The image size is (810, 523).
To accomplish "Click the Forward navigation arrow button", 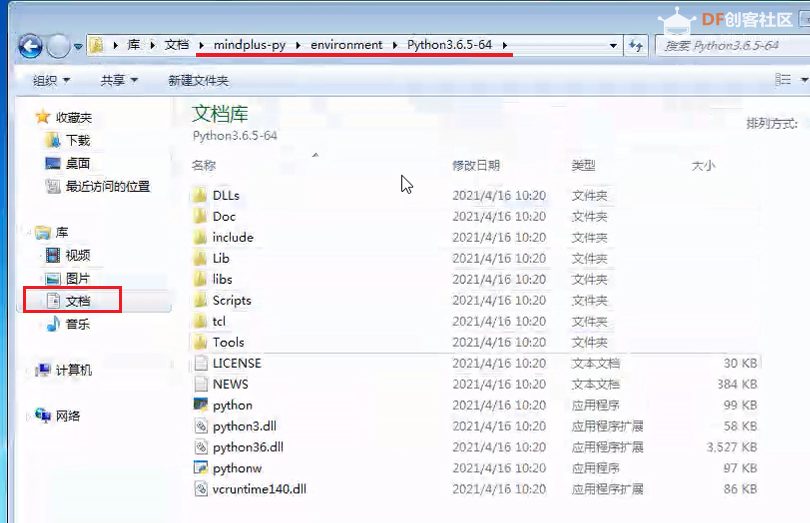I will pos(58,47).
